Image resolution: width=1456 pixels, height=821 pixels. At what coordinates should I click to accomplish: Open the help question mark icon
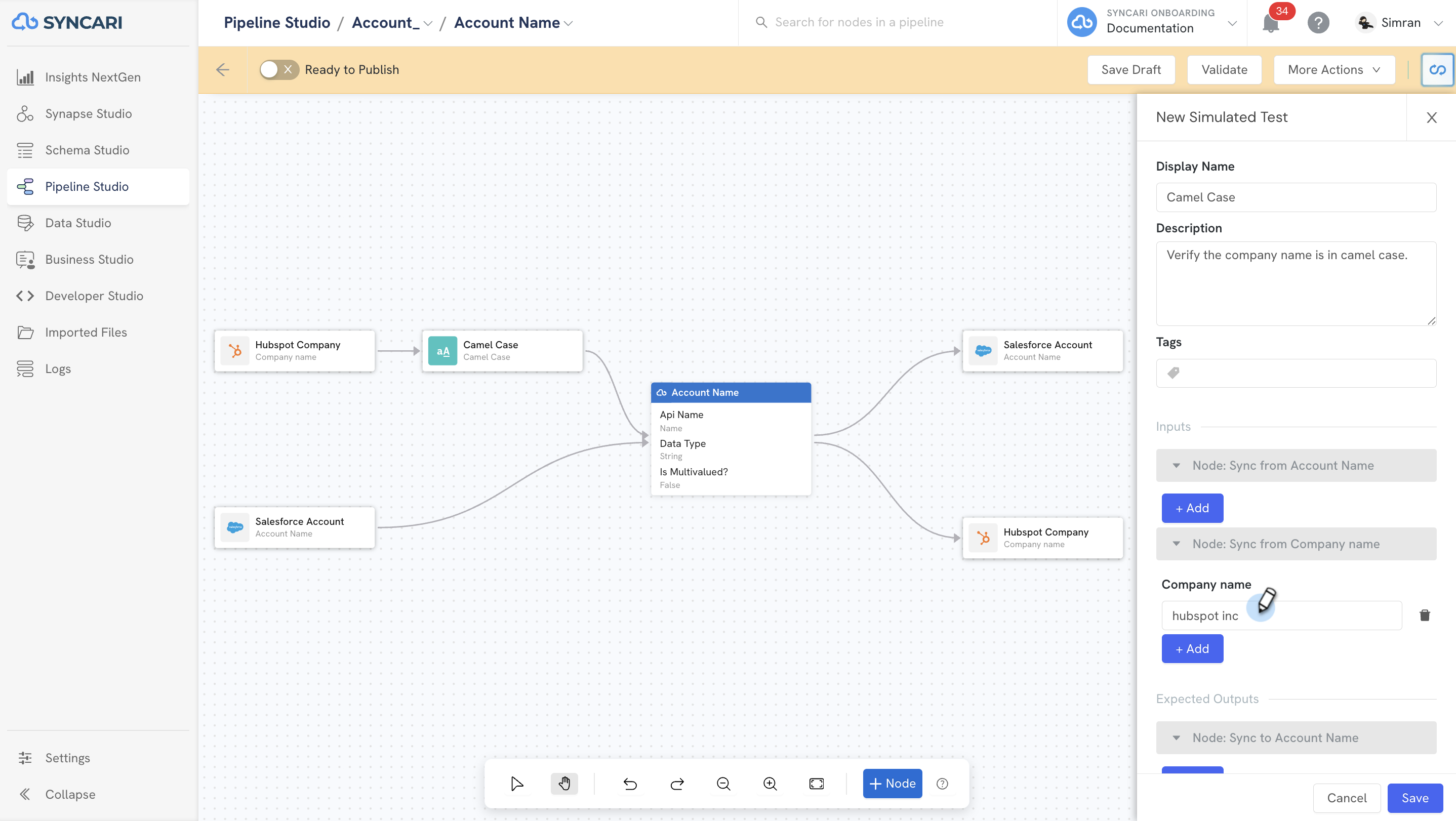pyautogui.click(x=1318, y=23)
